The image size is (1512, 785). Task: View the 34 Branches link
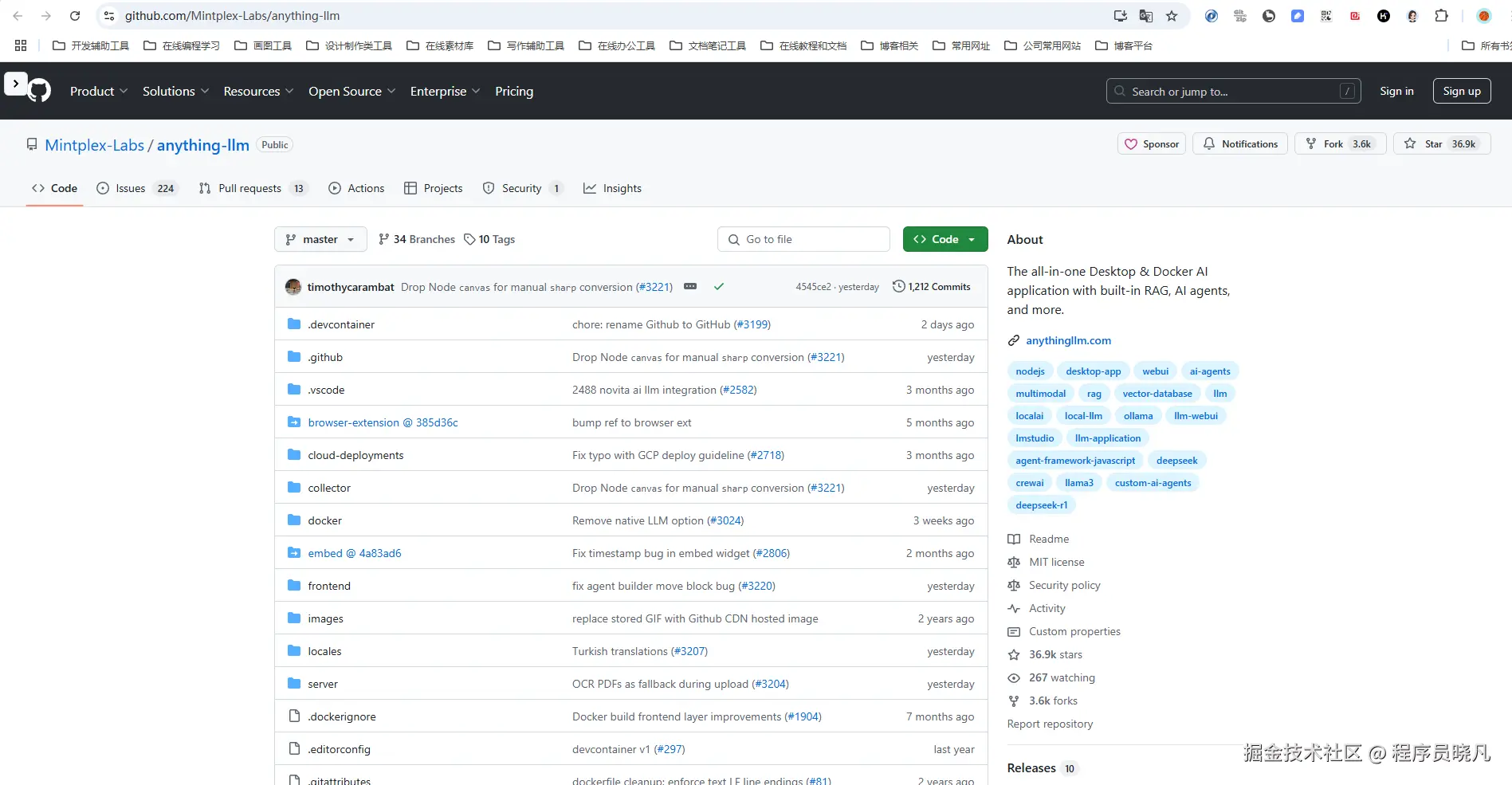[417, 239]
